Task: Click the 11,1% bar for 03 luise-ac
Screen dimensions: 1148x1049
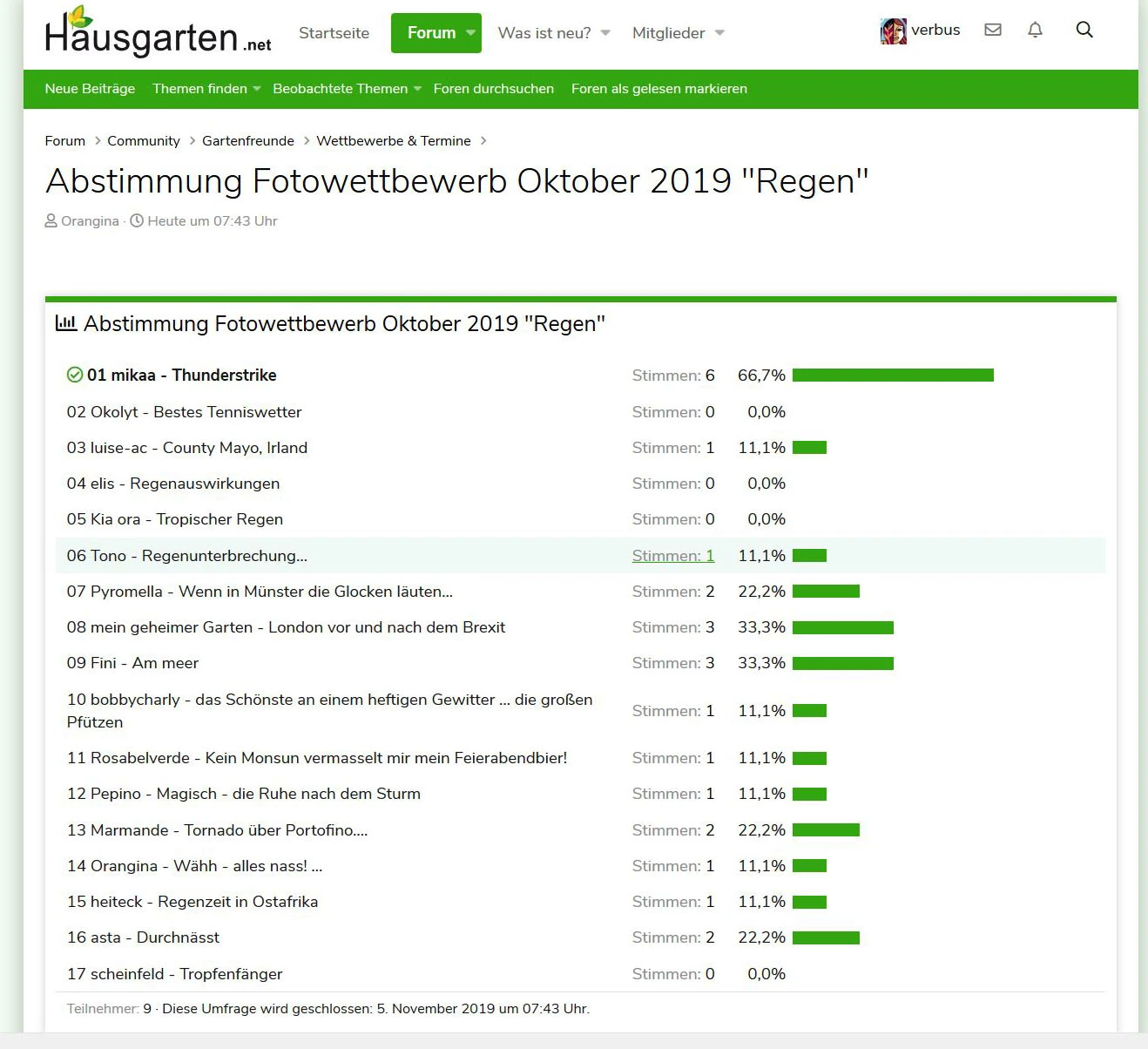Action: tap(809, 448)
